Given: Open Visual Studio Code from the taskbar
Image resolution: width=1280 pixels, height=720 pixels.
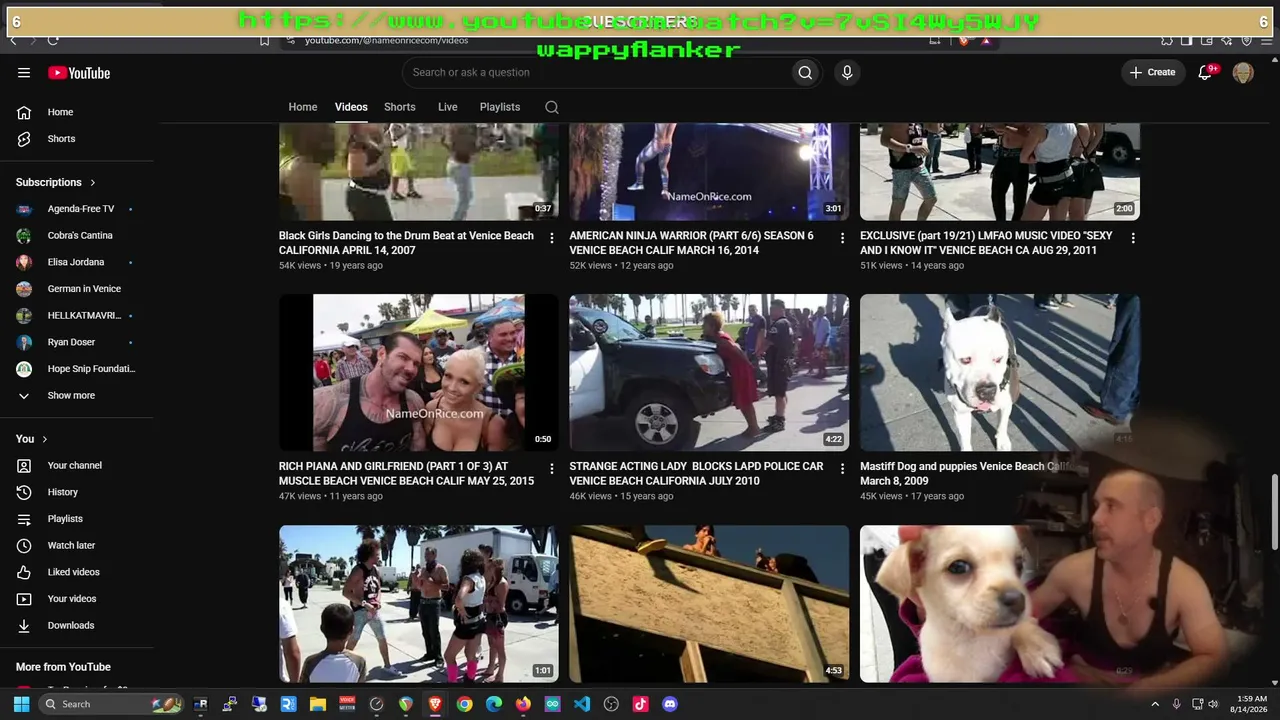Looking at the screenshot, I should coord(582,704).
